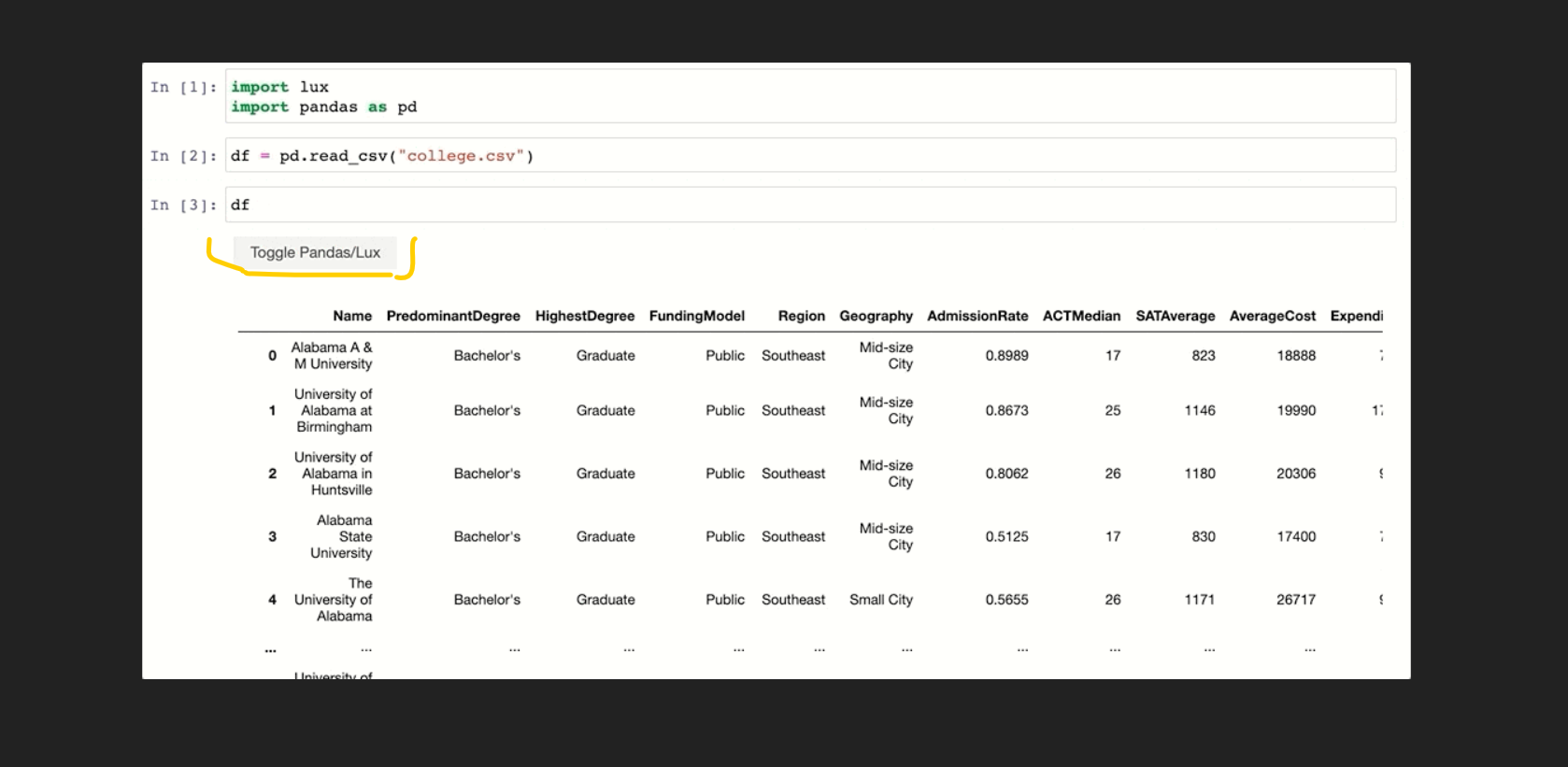Click the Alabama State University cell
Screen dimensions: 1568x767
coord(341,536)
